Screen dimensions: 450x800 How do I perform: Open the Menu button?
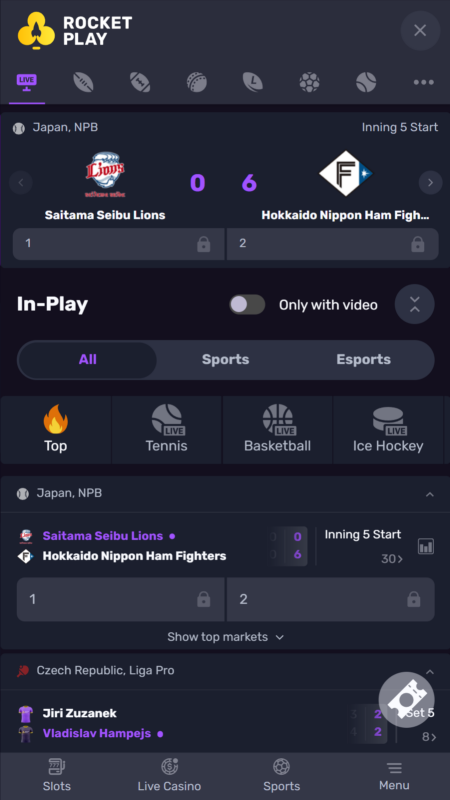click(394, 775)
